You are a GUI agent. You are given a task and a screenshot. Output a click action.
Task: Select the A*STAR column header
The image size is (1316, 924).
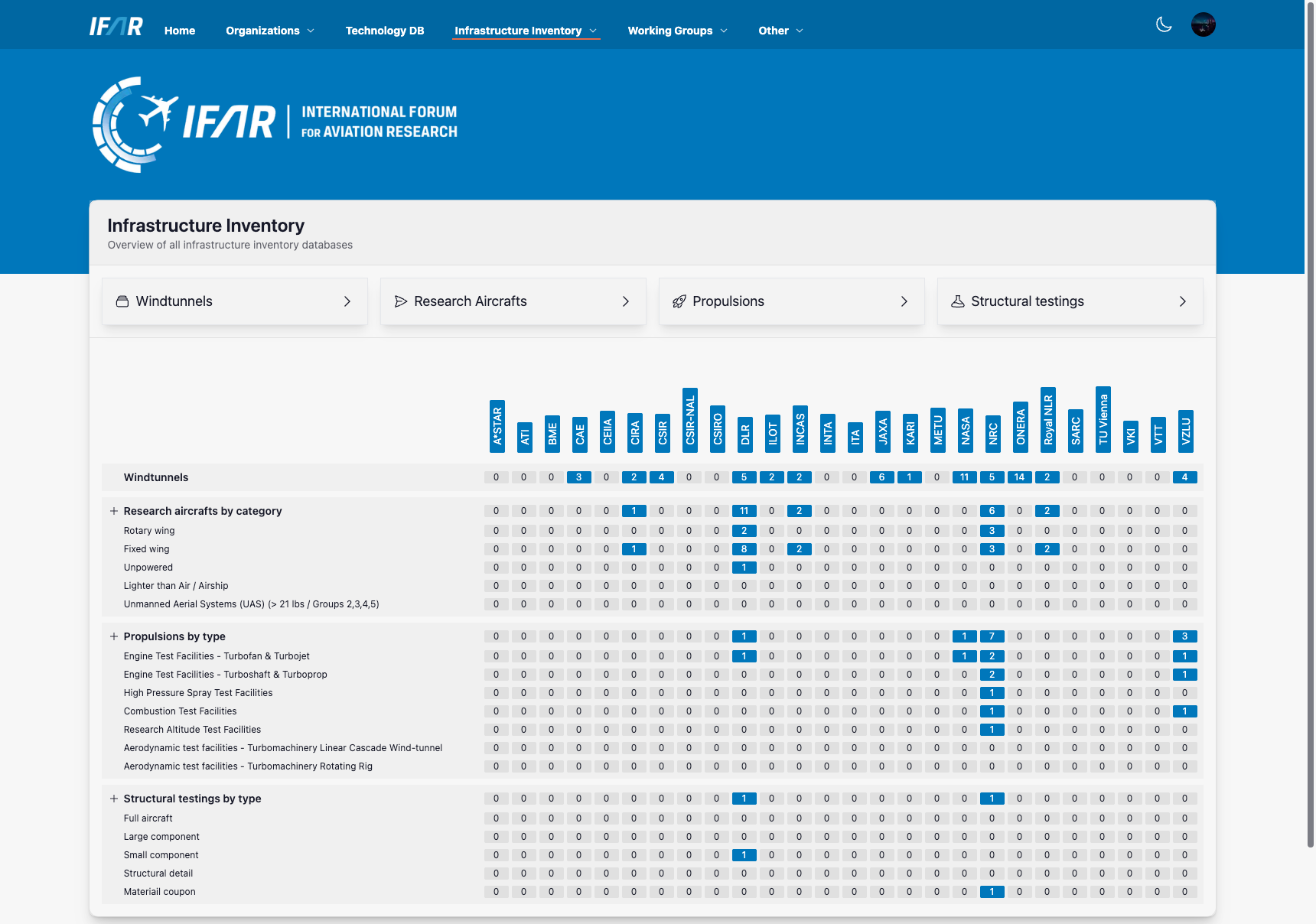click(497, 426)
